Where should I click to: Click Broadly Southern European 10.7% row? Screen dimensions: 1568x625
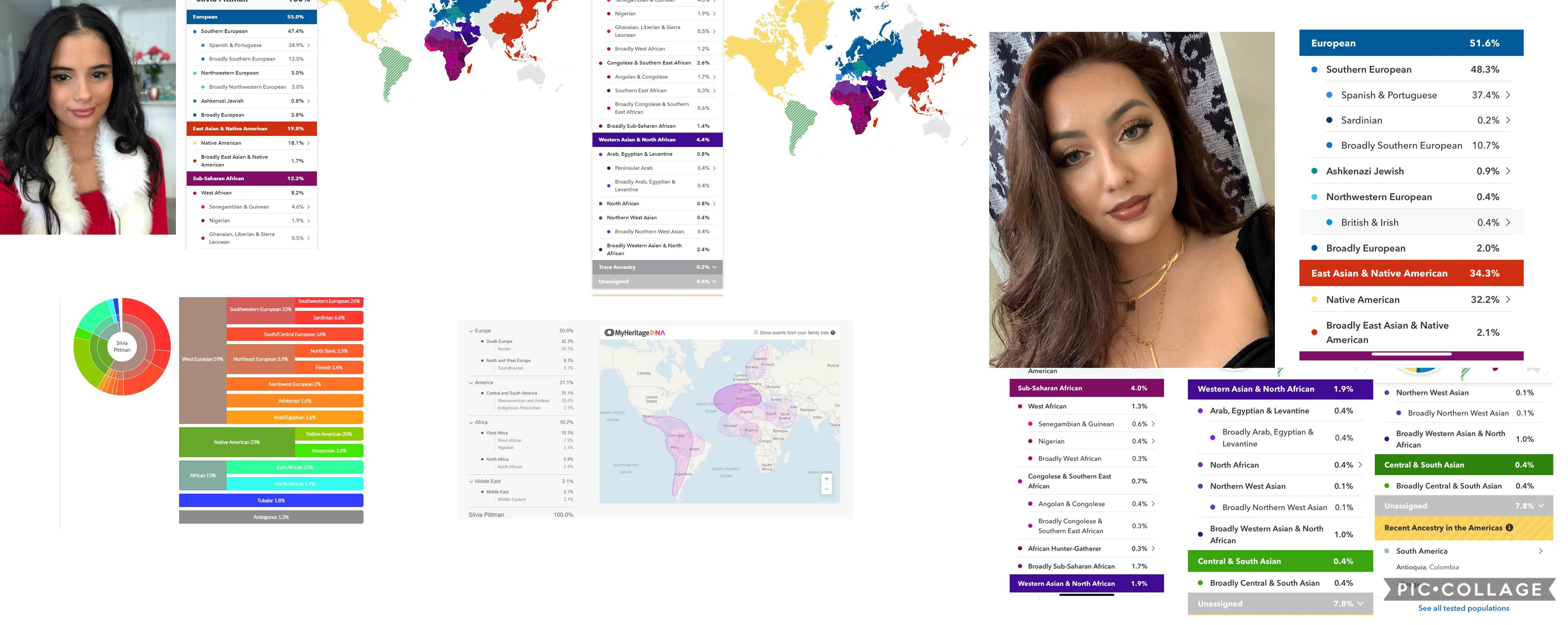pyautogui.click(x=1411, y=145)
